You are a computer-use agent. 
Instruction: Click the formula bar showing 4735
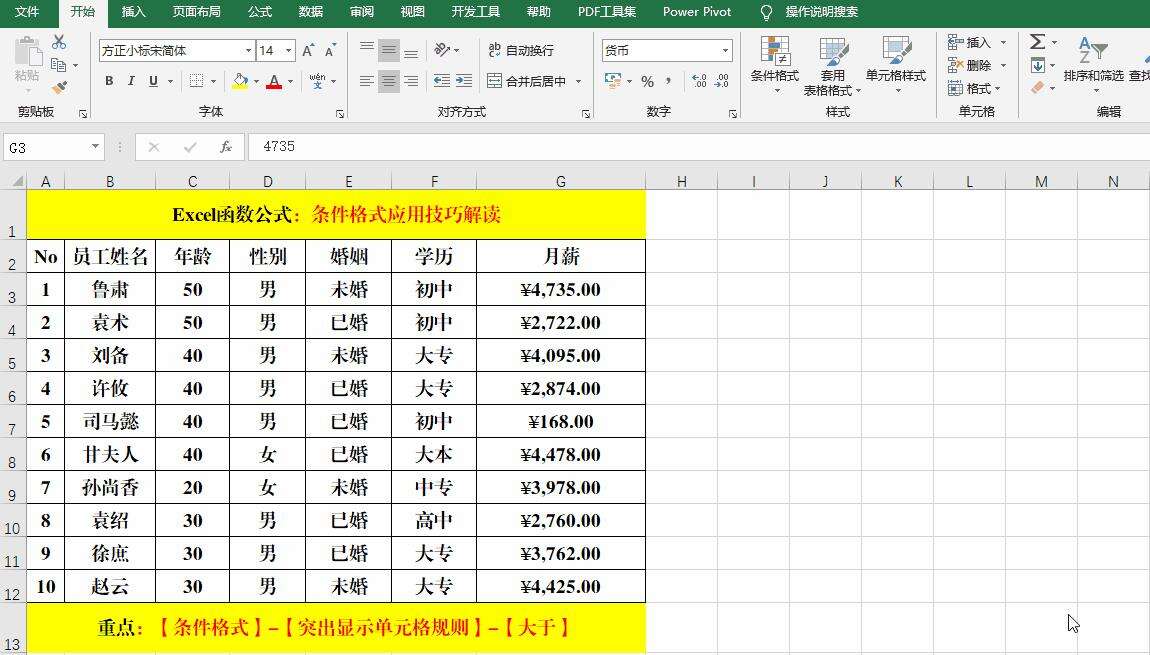(698, 147)
